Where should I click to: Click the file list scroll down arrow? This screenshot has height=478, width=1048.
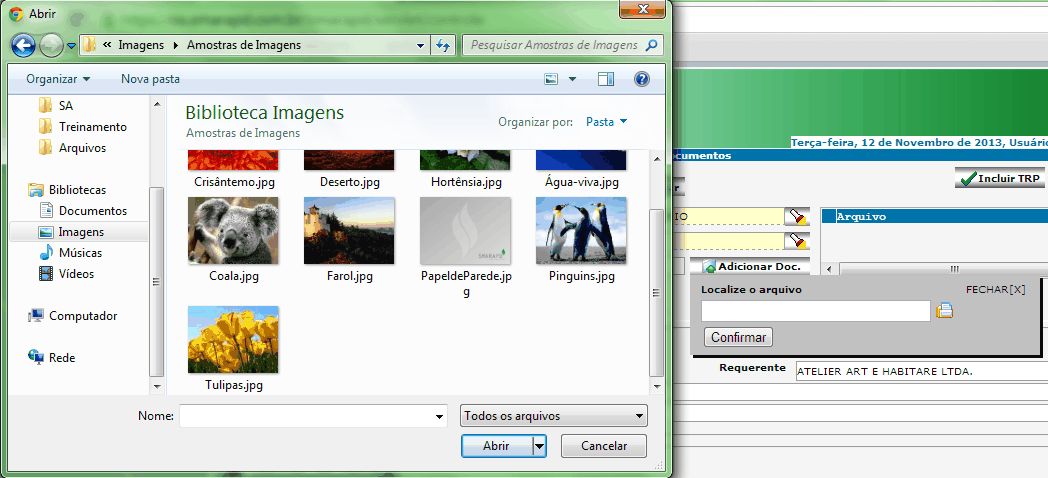click(657, 386)
